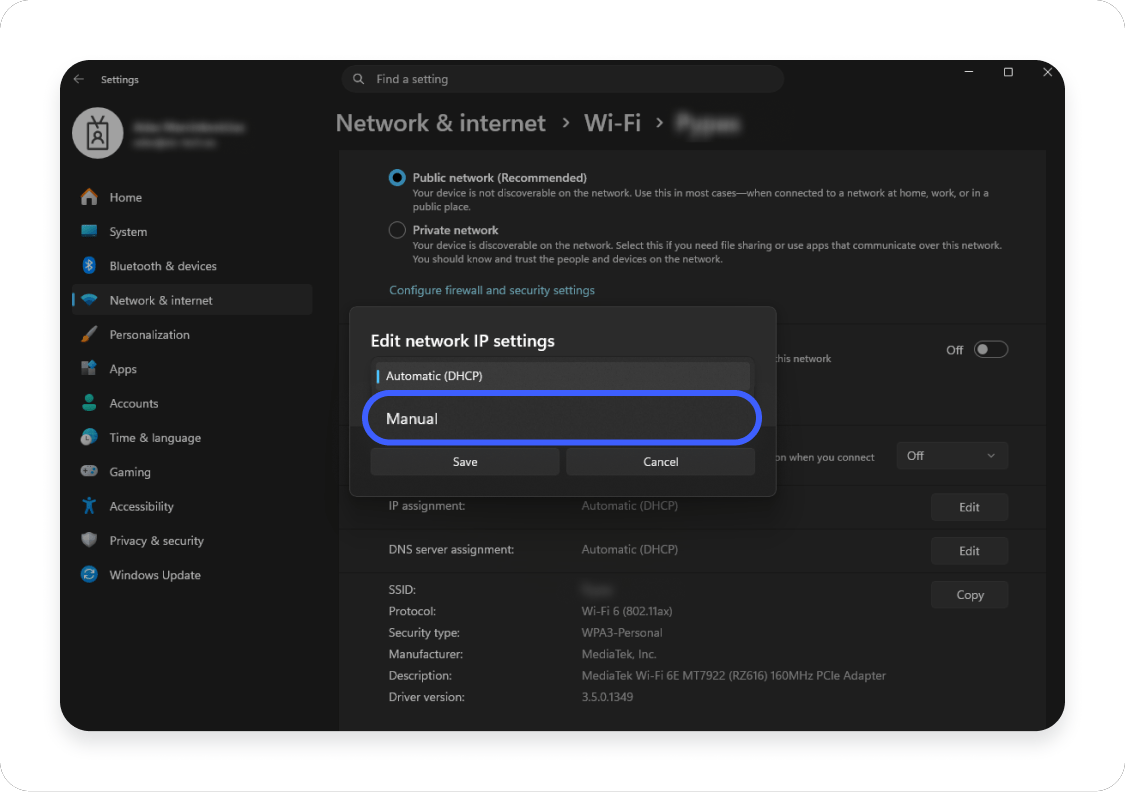The image size is (1125, 792).
Task: Click Save in IP settings dialog
Action: pyautogui.click(x=465, y=461)
